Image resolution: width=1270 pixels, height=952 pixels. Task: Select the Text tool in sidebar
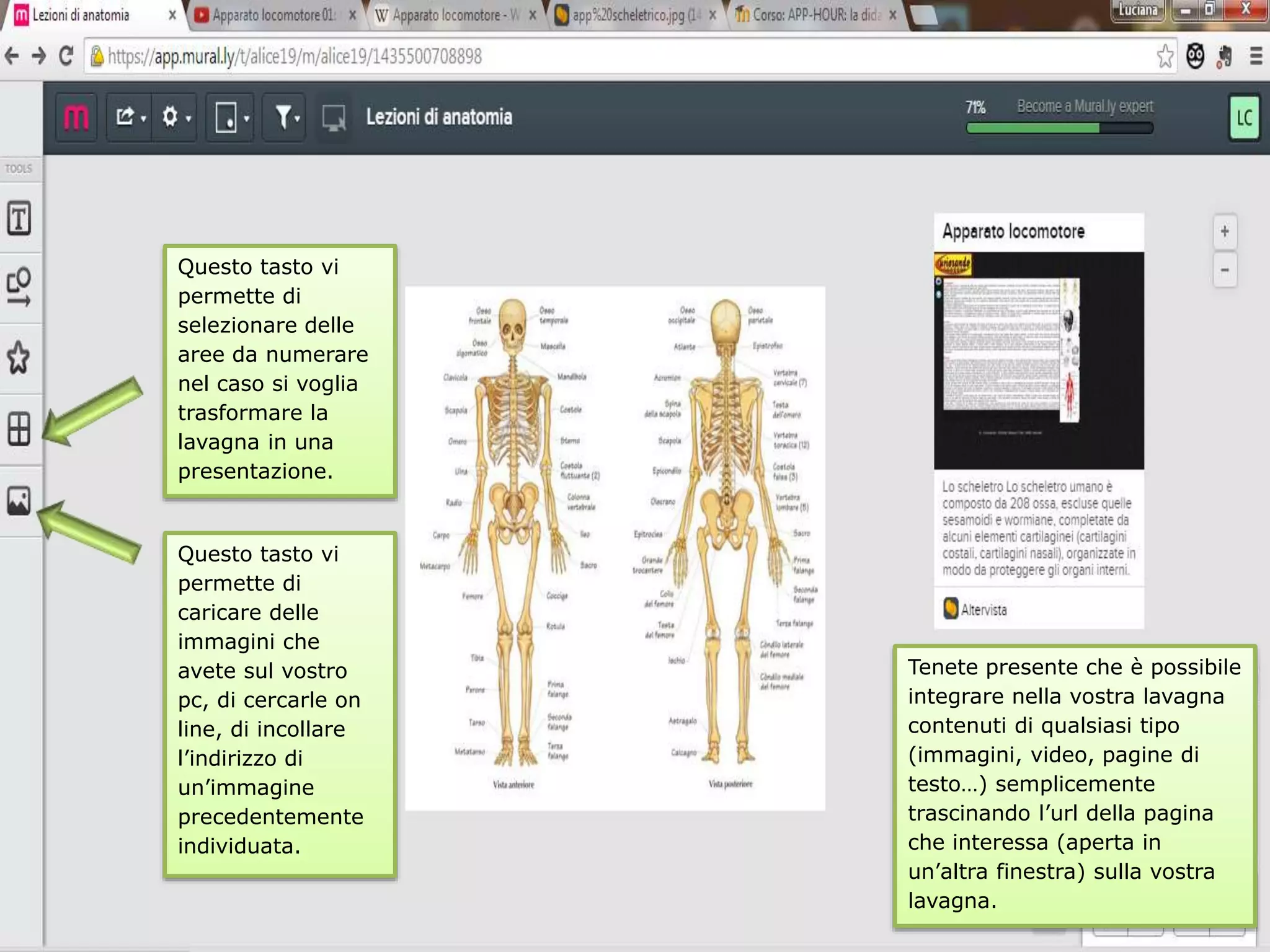[x=19, y=218]
